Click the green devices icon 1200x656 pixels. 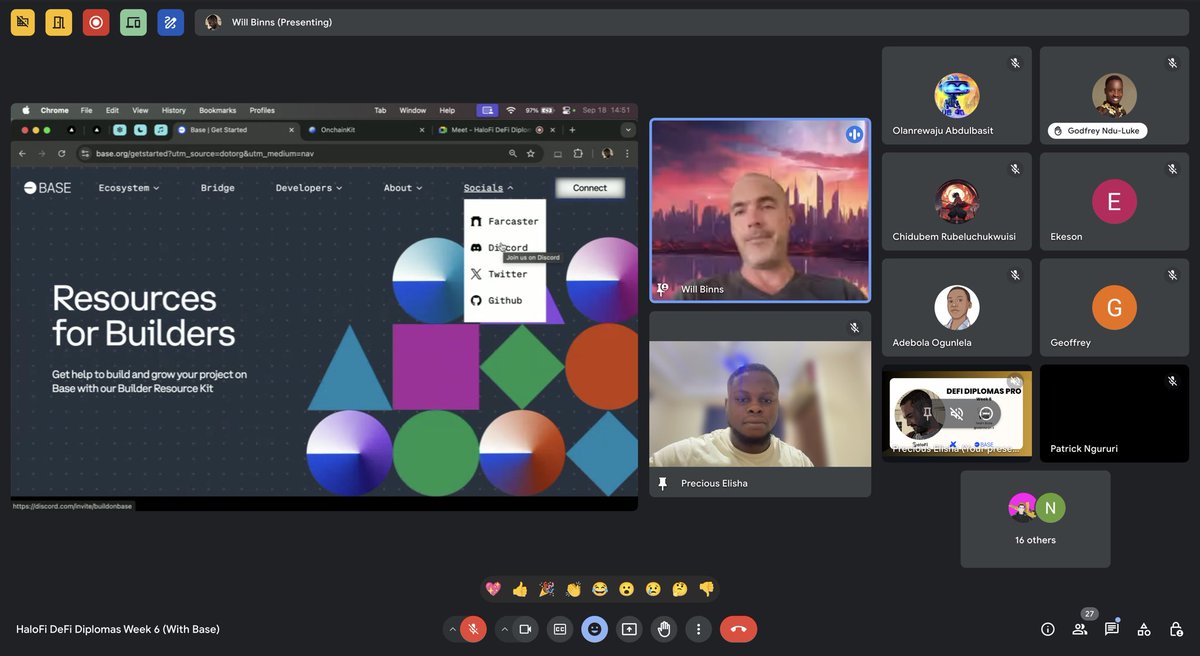133,22
